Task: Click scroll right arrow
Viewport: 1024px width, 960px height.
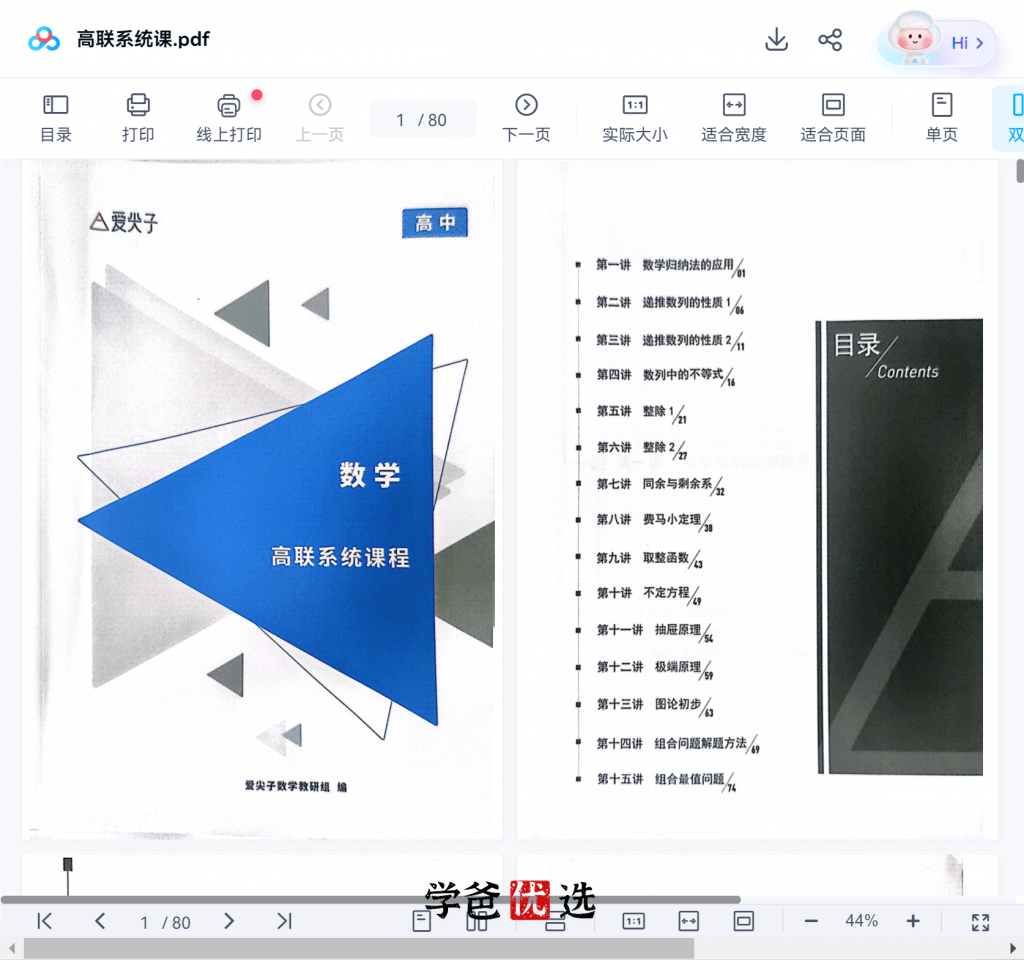Action: (x=1013, y=948)
